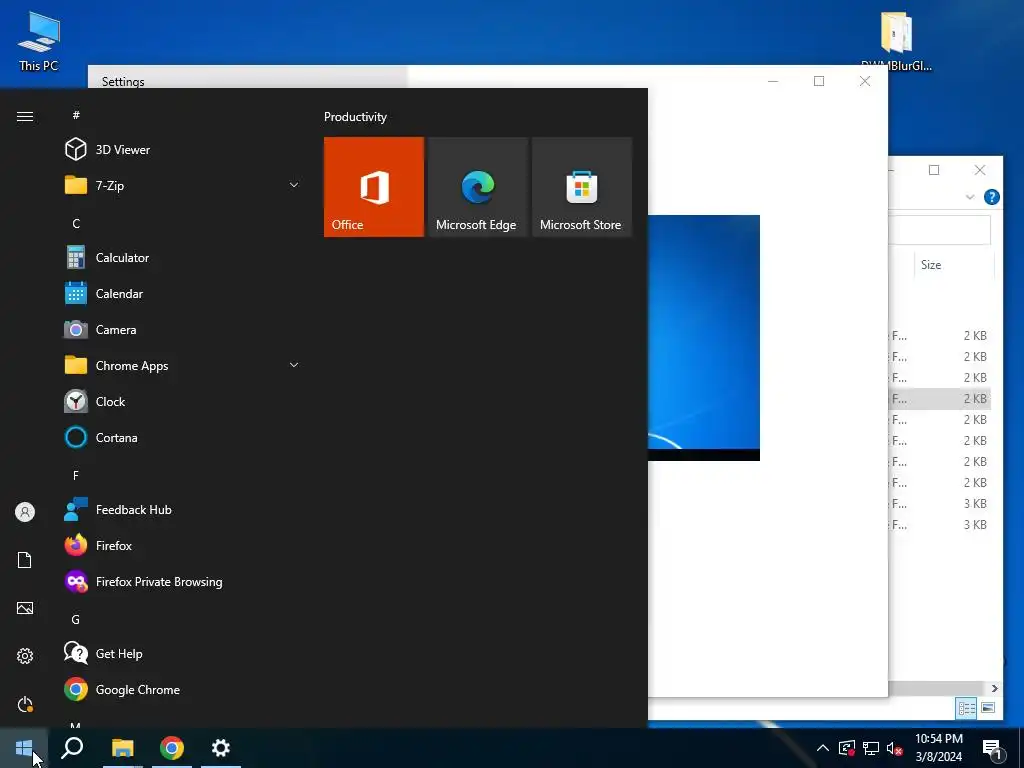This screenshot has height=768, width=1024.
Task: Click the Office tile
Action: point(374,187)
